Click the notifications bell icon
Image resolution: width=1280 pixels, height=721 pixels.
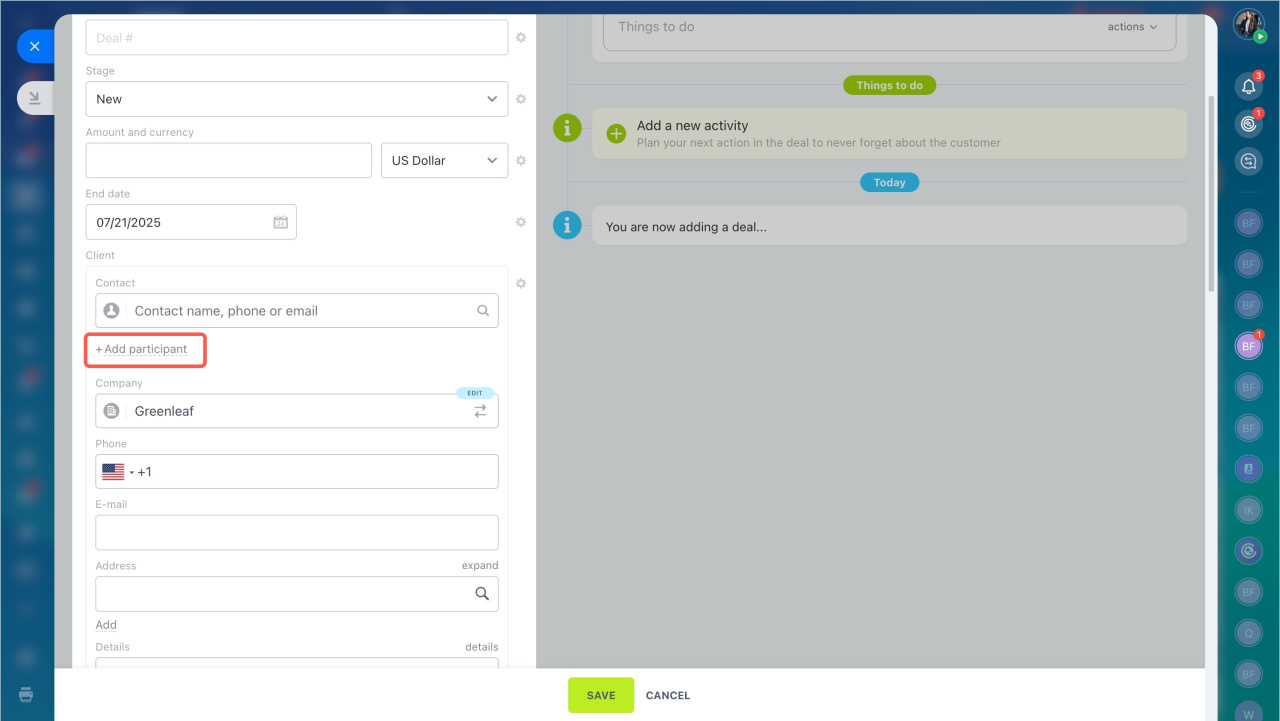click(1248, 86)
